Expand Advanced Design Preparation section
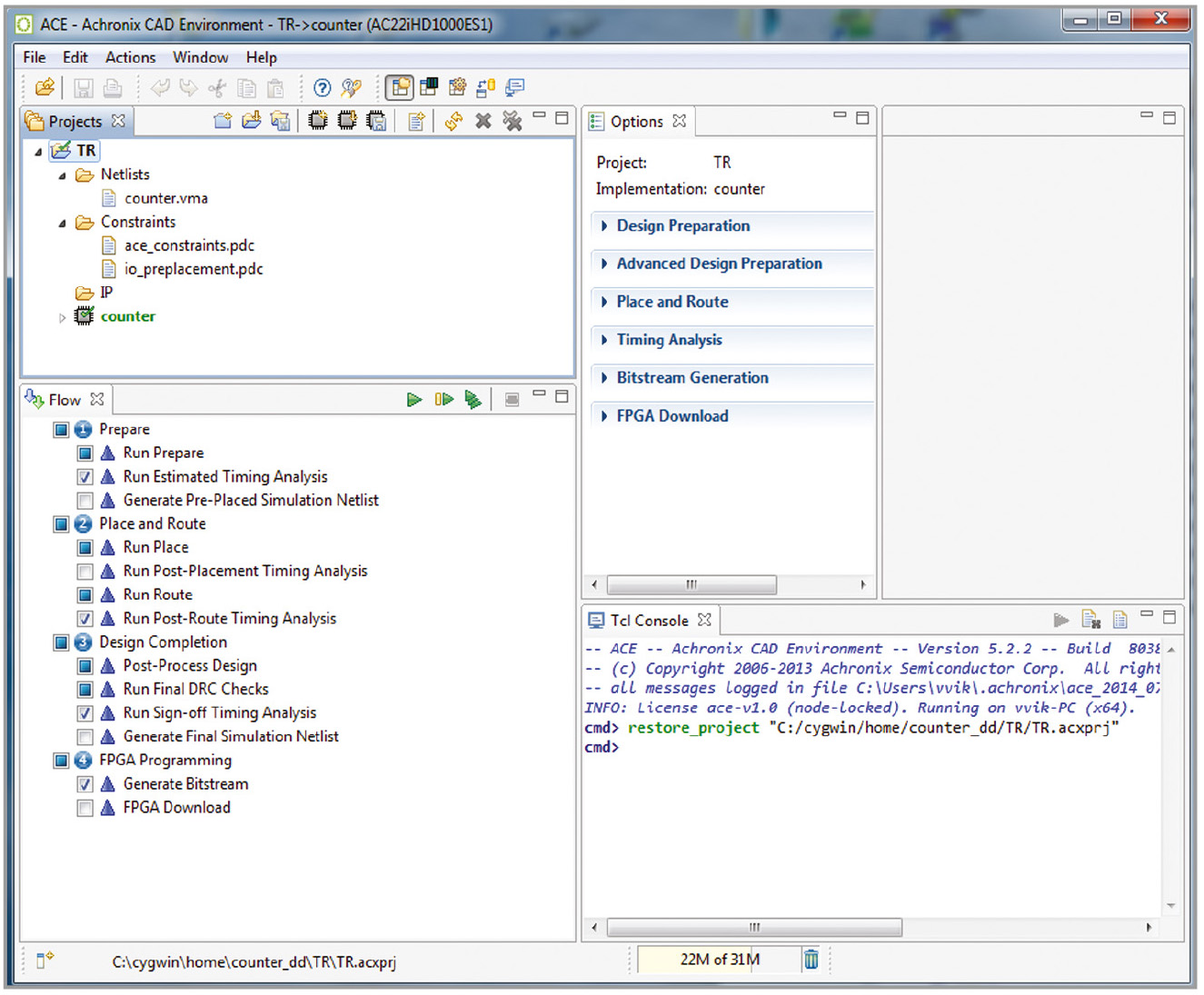Image resolution: width=1204 pixels, height=995 pixels. 604,264
